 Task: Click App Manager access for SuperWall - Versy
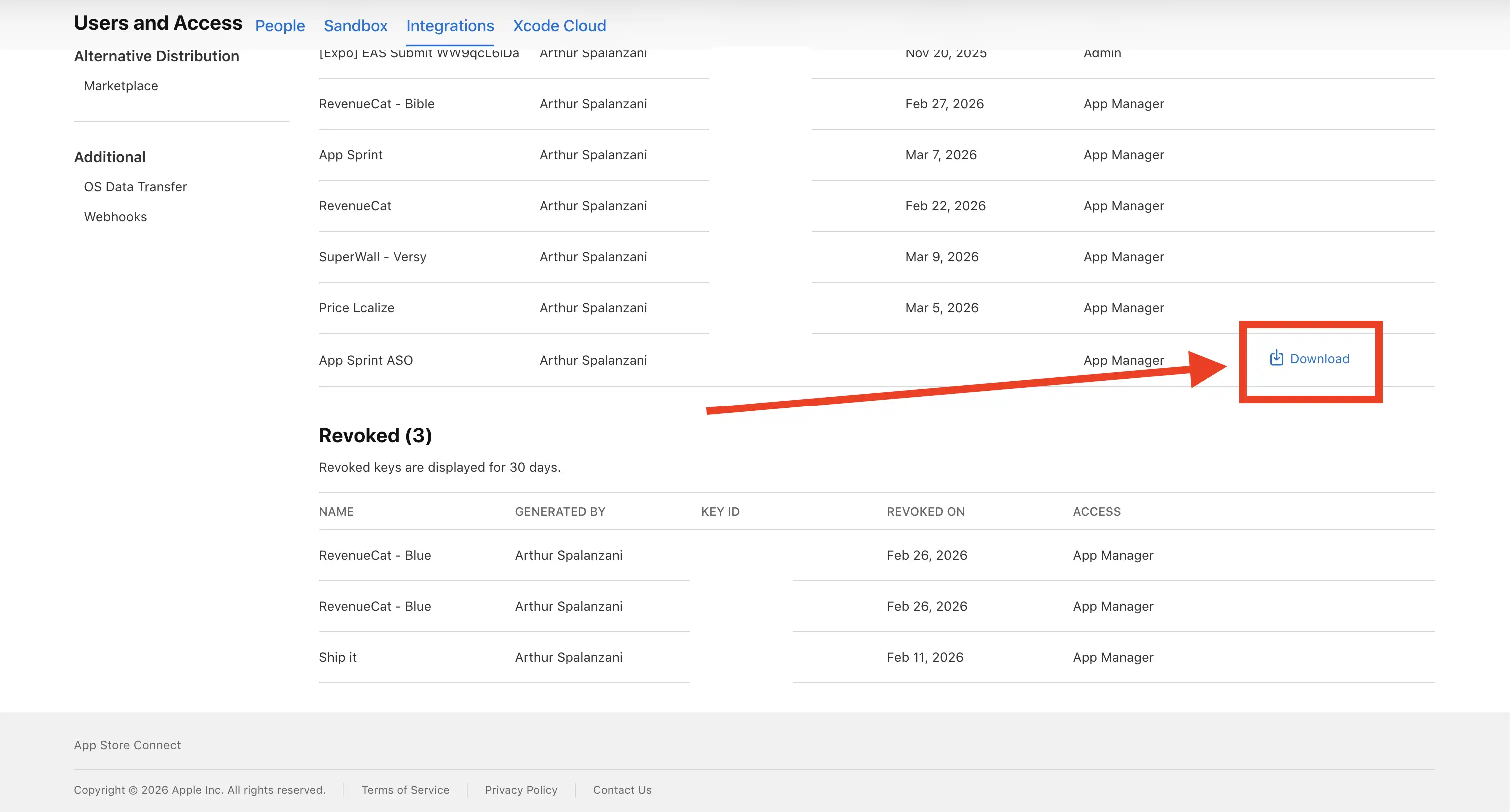1124,257
